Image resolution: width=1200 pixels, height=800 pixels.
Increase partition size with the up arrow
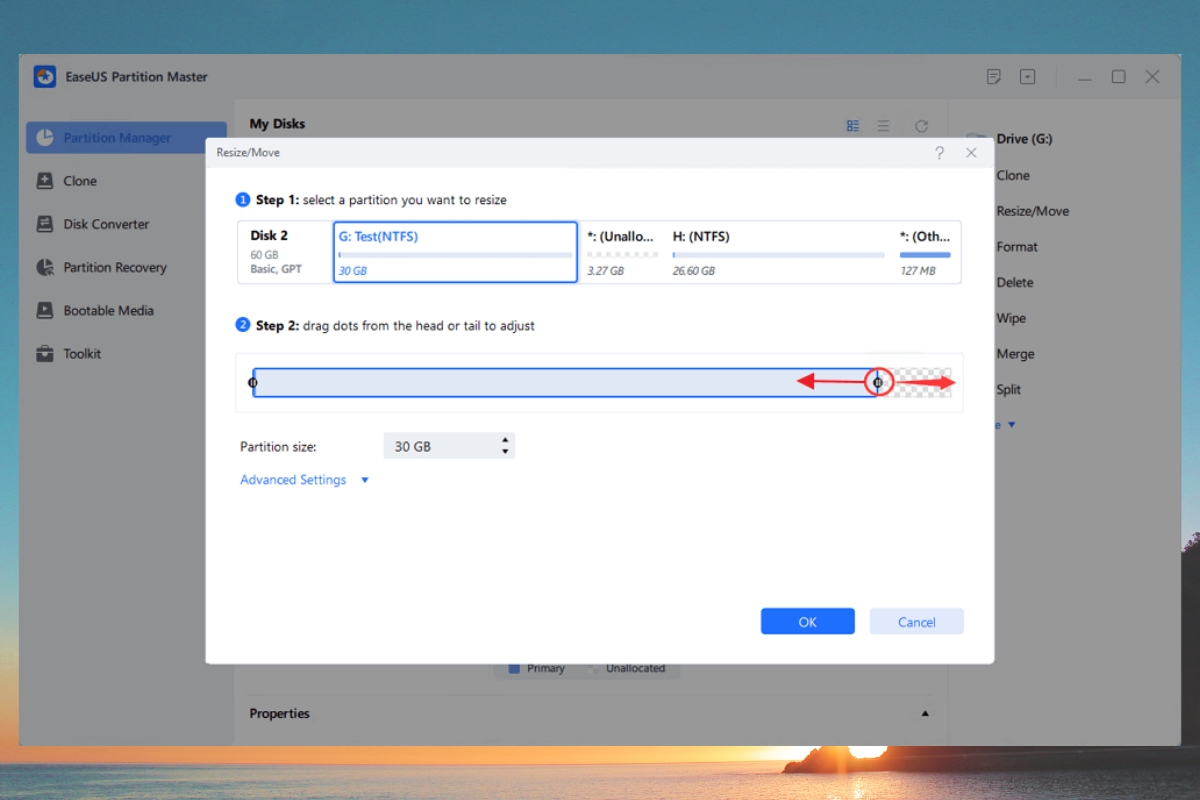coord(506,440)
